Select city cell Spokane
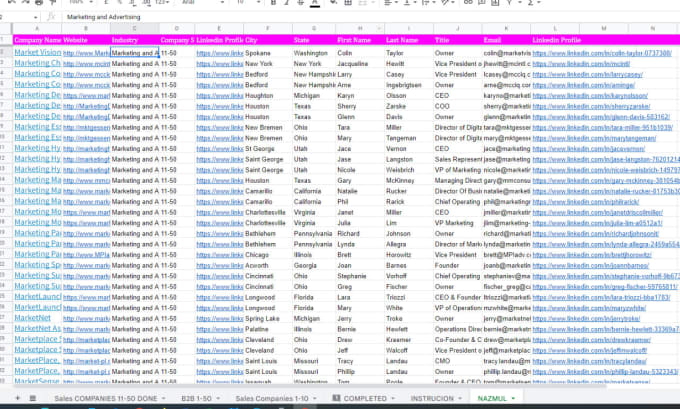The image size is (680, 409). [268, 53]
